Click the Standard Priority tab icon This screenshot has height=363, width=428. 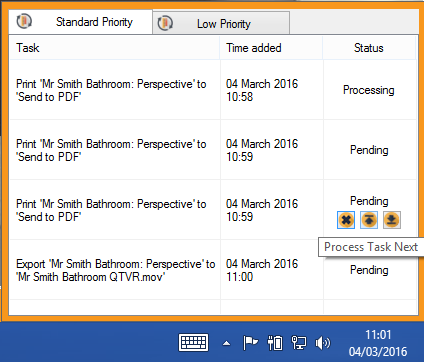pyautogui.click(x=24, y=21)
